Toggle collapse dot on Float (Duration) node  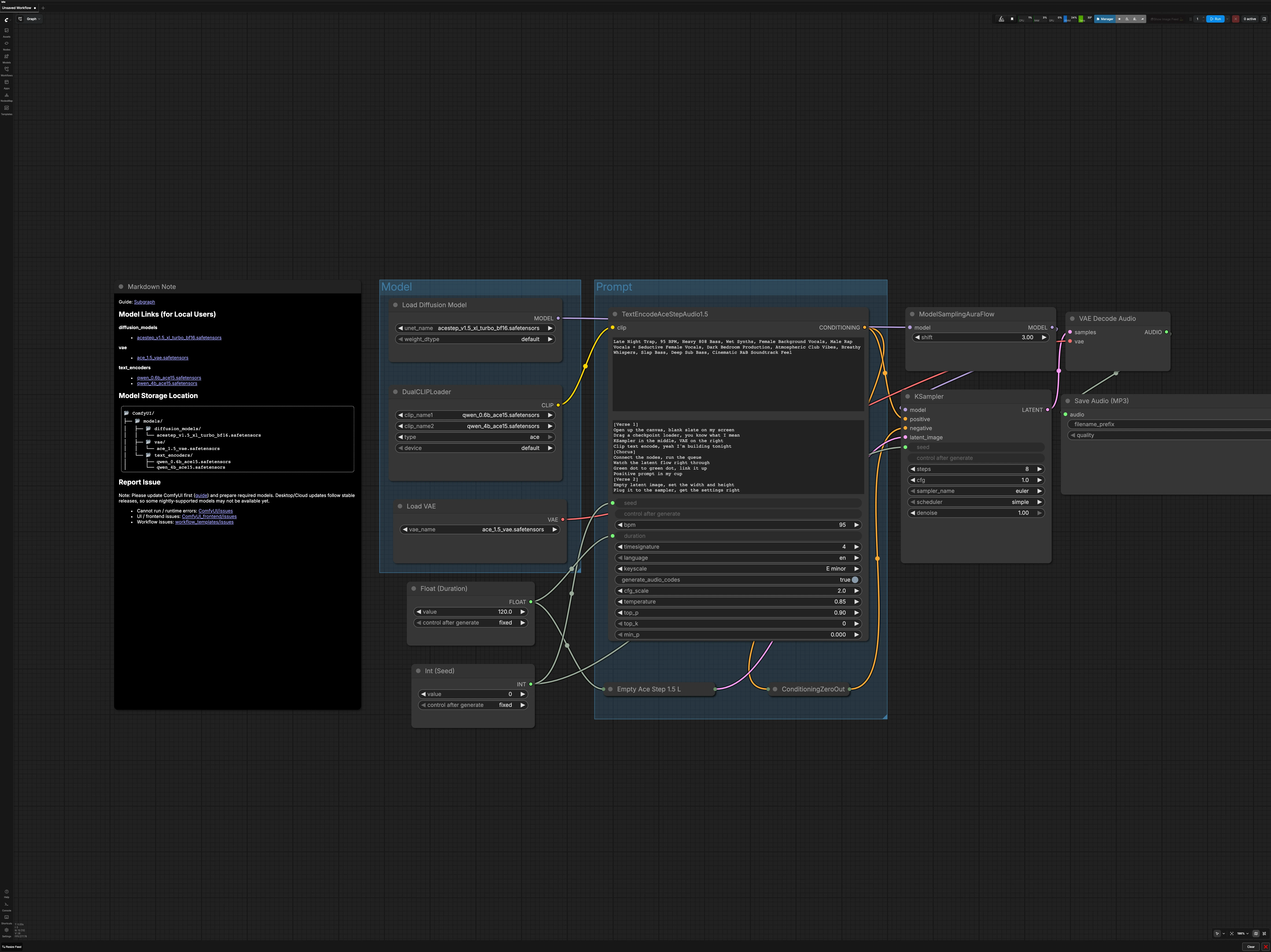(414, 588)
